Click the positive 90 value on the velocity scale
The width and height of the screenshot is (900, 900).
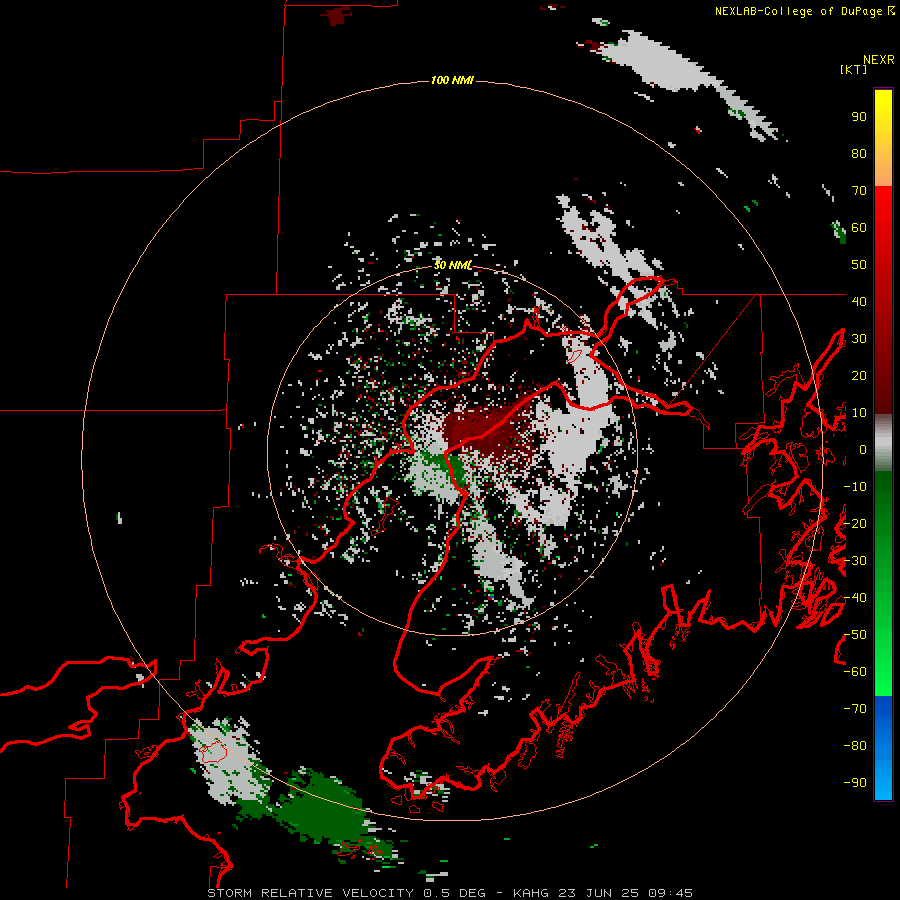click(x=859, y=117)
